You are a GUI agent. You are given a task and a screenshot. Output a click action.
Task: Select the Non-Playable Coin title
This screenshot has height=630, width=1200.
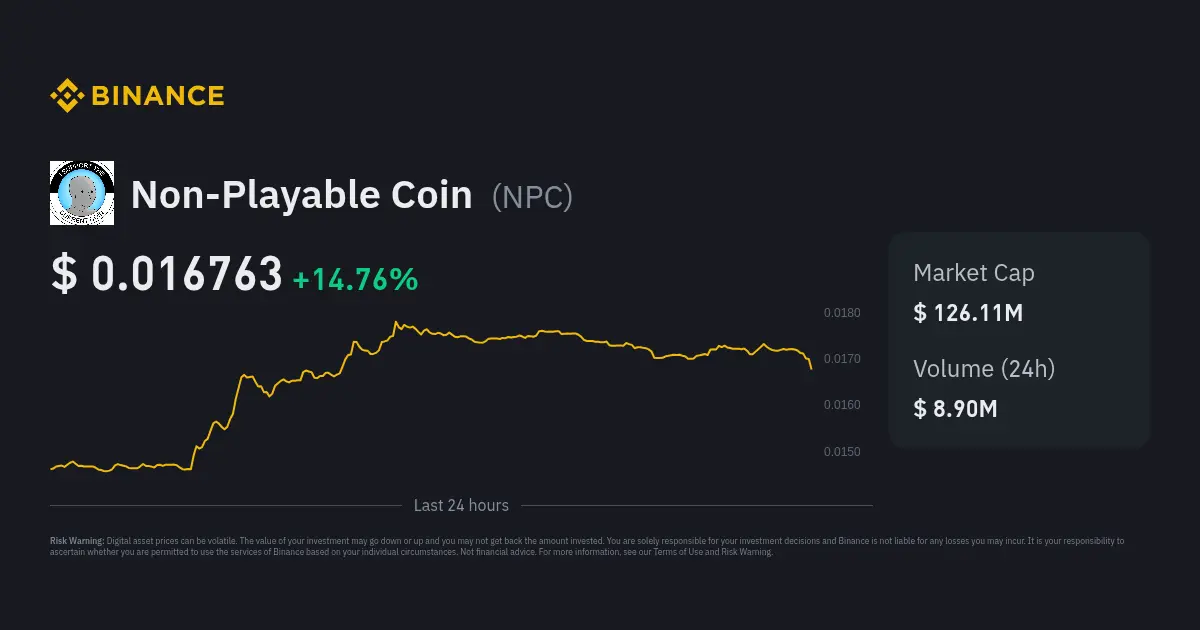click(x=301, y=195)
